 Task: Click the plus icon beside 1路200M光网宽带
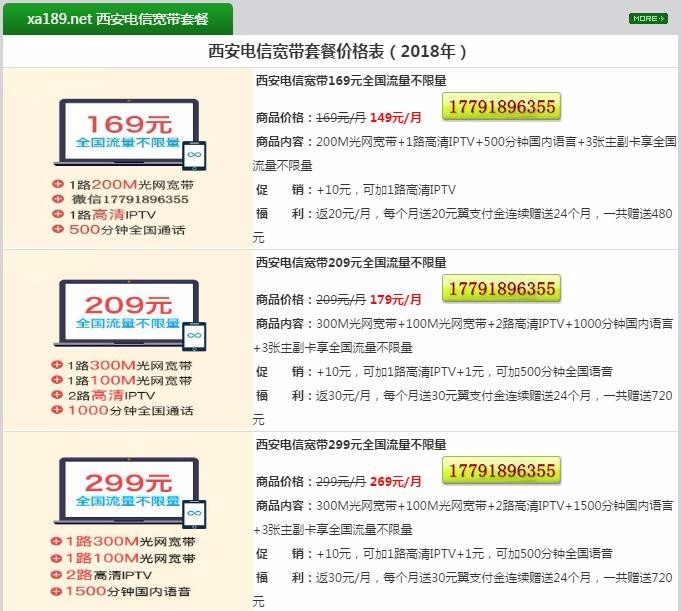click(x=58, y=184)
